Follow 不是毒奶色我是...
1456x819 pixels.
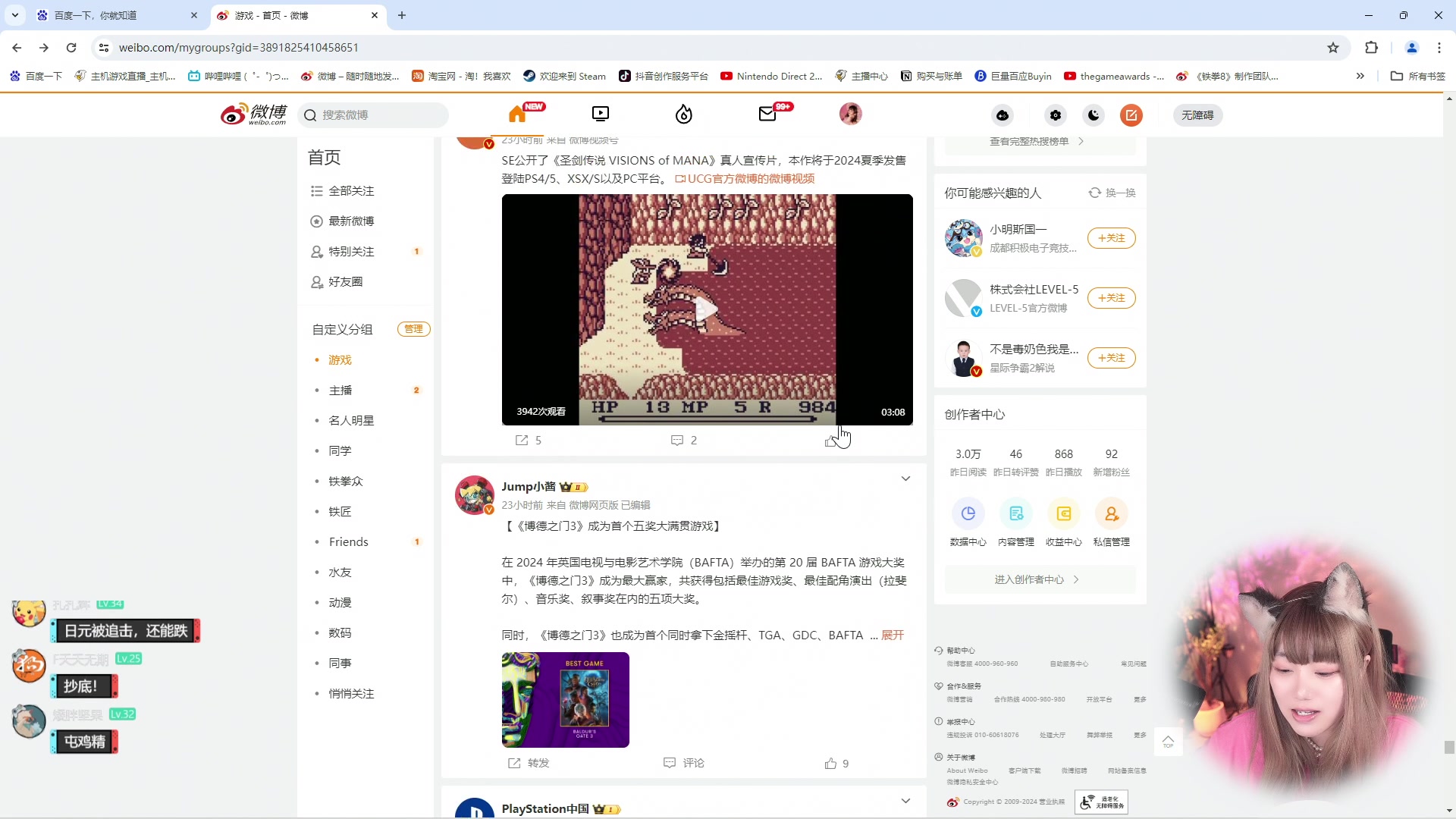coord(1111,358)
